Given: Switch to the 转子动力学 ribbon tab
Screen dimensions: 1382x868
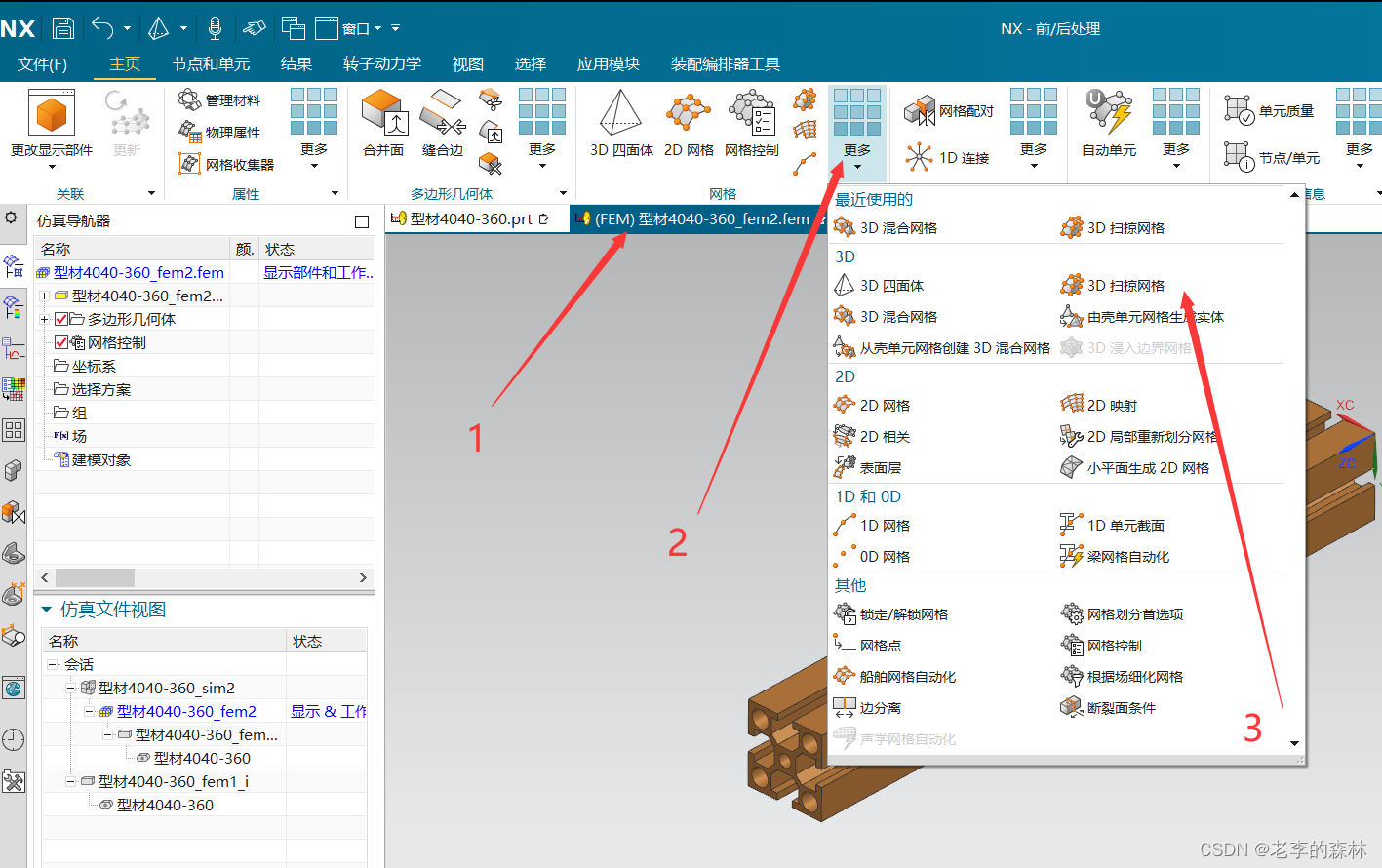Looking at the screenshot, I should (382, 64).
